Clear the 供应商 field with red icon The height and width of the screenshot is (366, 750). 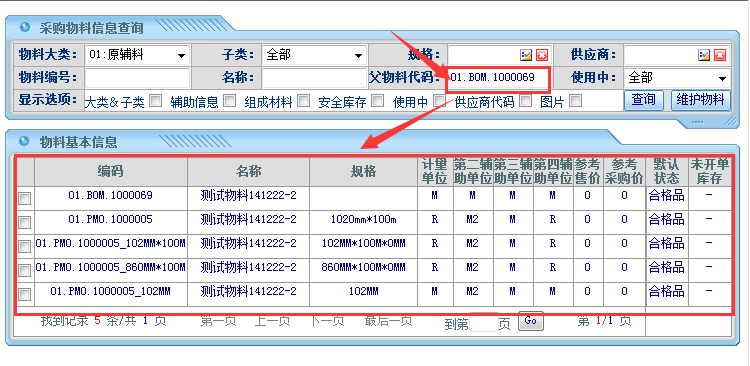tap(720, 55)
